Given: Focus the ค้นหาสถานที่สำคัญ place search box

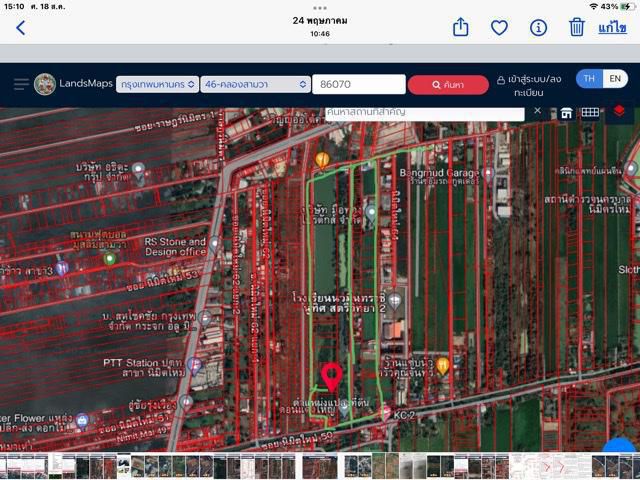Looking at the screenshot, I should point(424,114).
